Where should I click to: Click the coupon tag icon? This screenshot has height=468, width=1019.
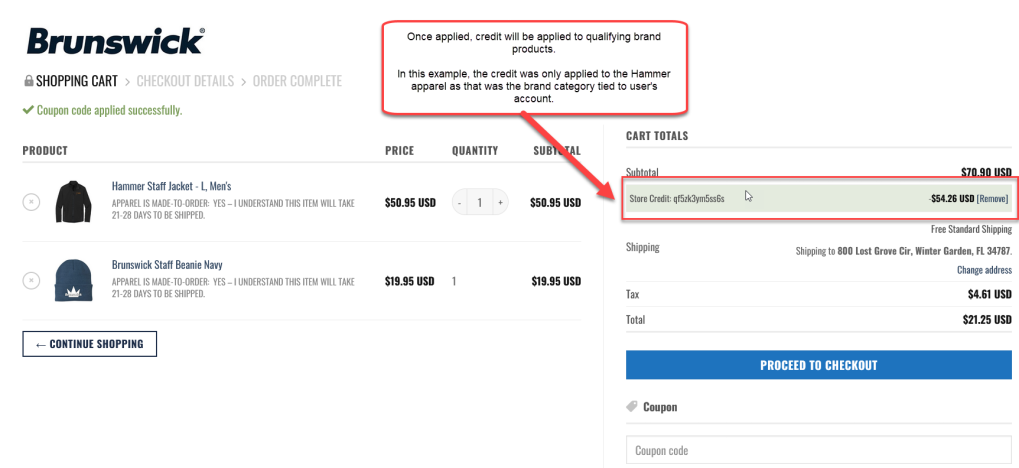pos(632,407)
